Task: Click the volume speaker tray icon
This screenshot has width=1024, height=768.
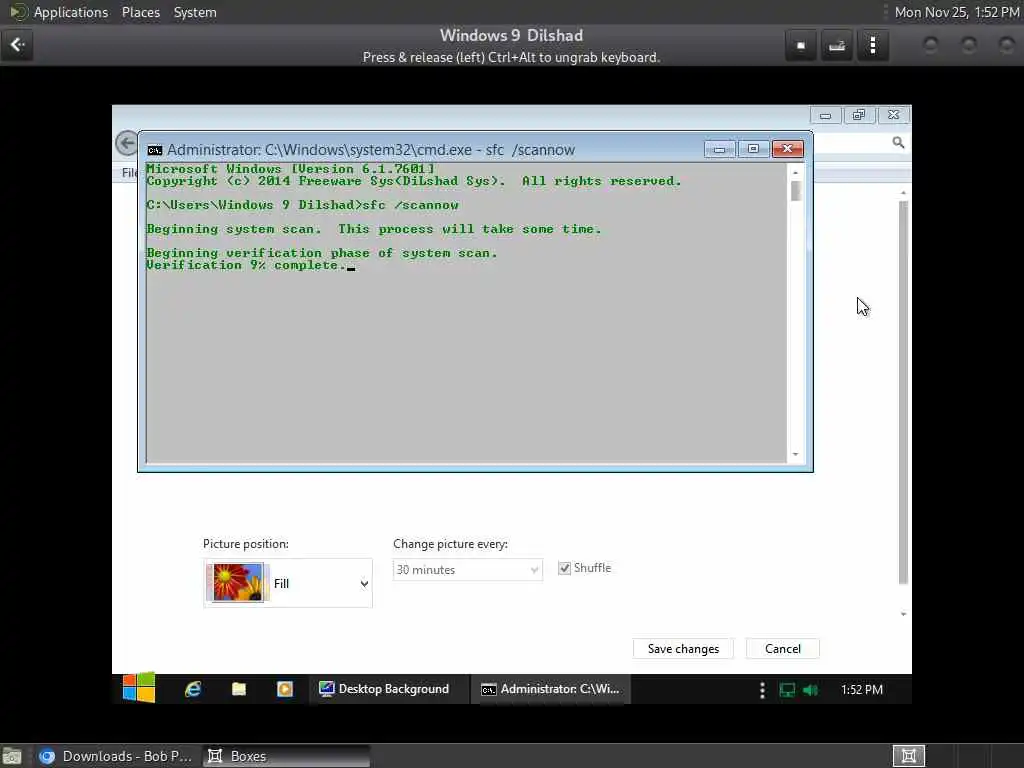Action: [x=810, y=690]
